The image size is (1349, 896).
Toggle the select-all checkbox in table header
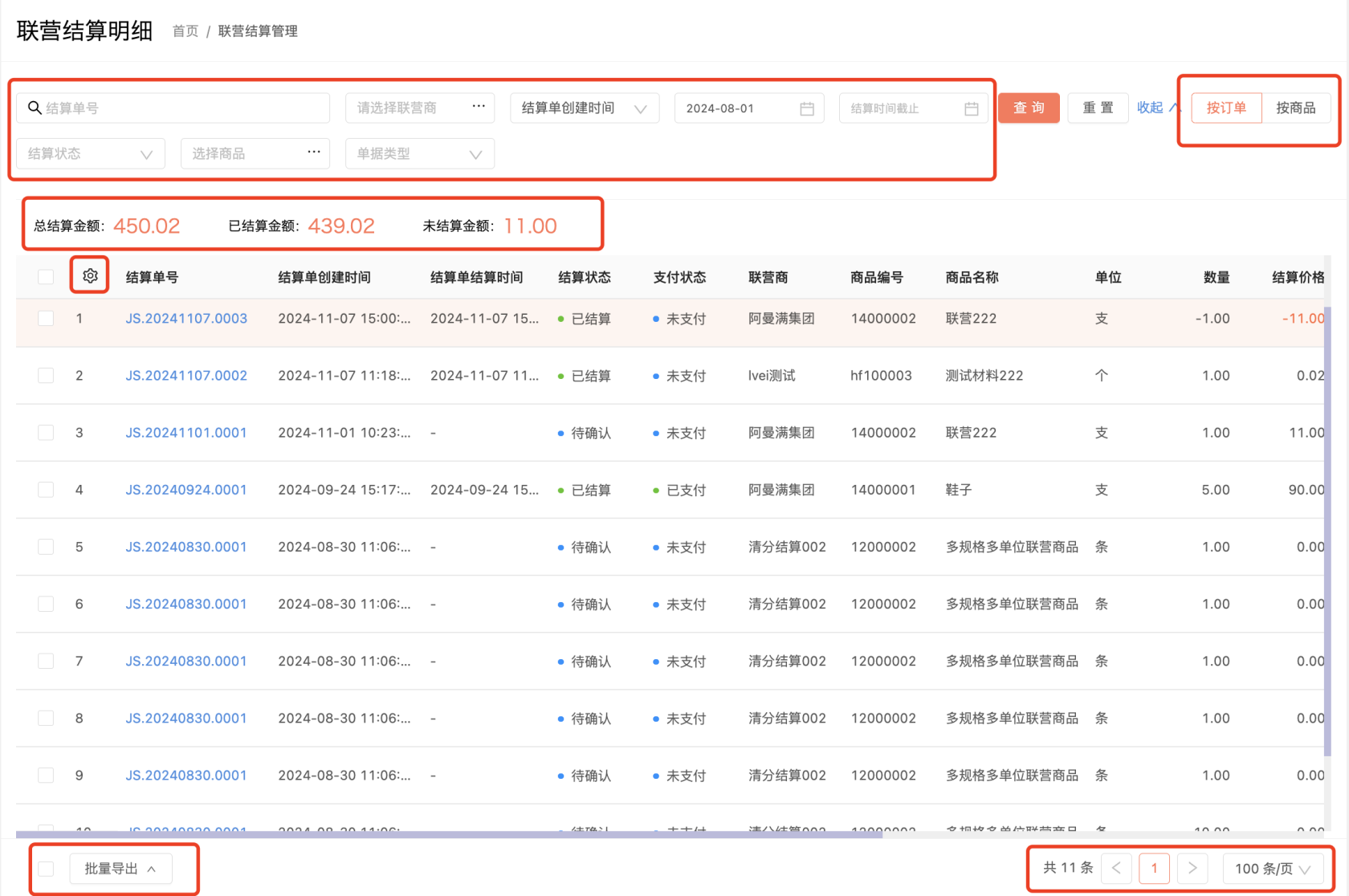[46, 277]
